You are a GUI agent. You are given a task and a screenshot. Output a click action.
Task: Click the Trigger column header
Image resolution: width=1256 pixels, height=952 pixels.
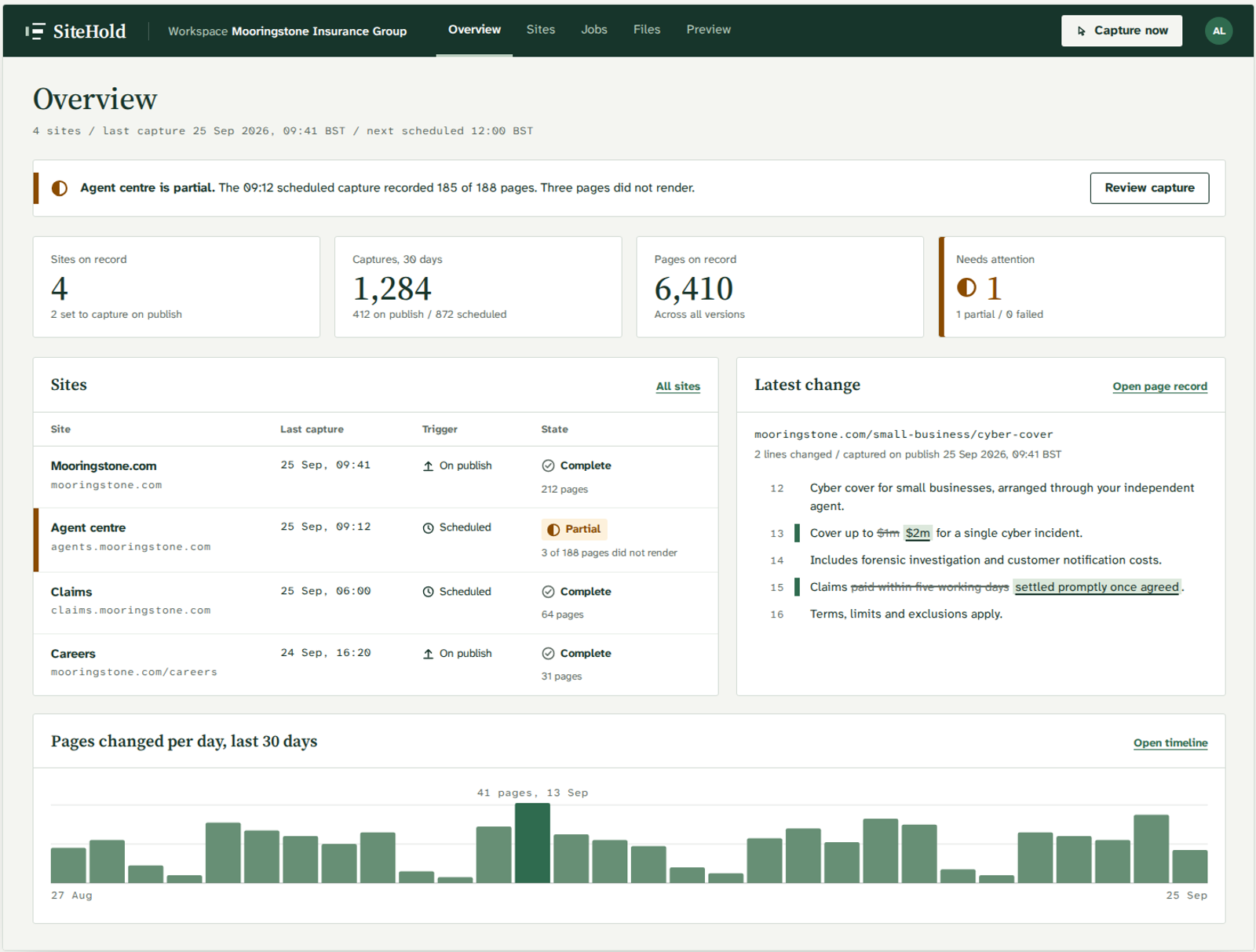[440, 429]
